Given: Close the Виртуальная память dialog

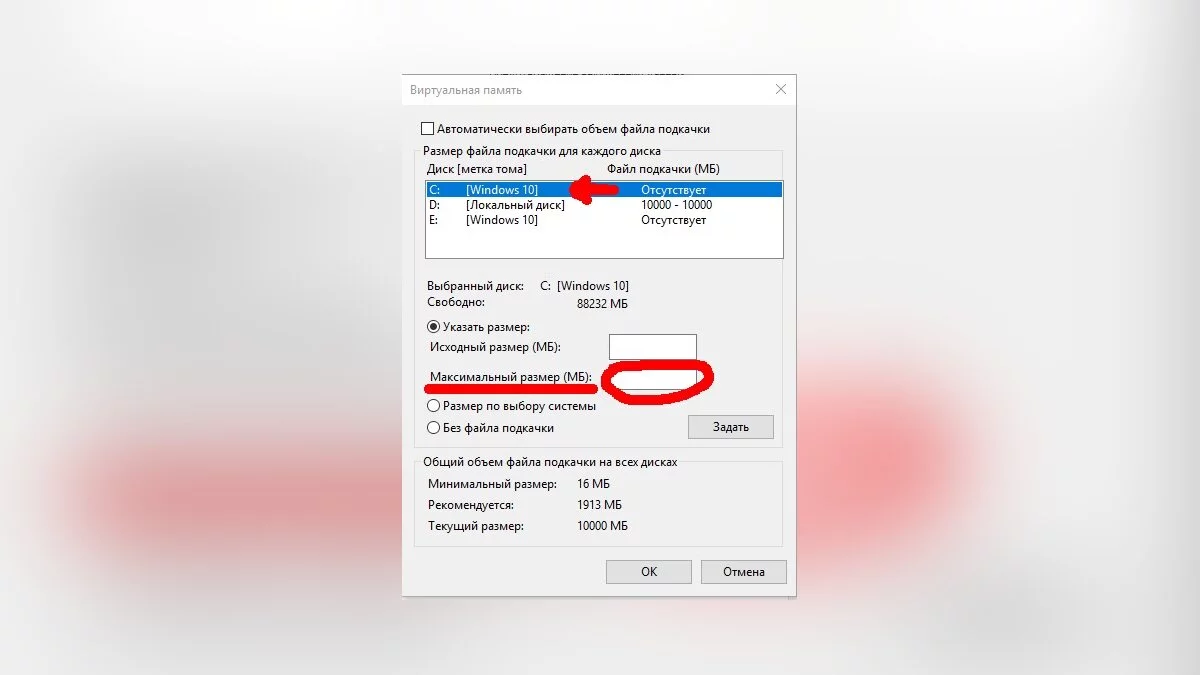Looking at the screenshot, I should [x=780, y=90].
